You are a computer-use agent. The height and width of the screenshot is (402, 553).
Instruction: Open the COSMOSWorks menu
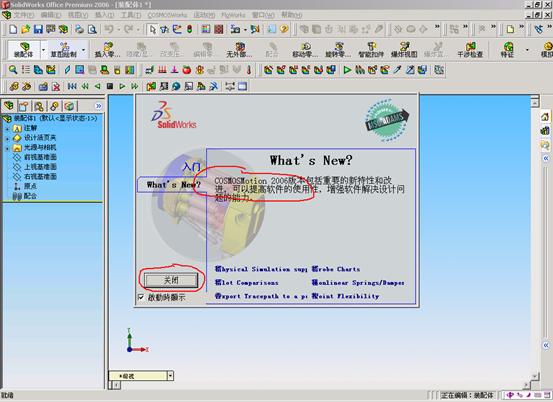[x=167, y=15]
